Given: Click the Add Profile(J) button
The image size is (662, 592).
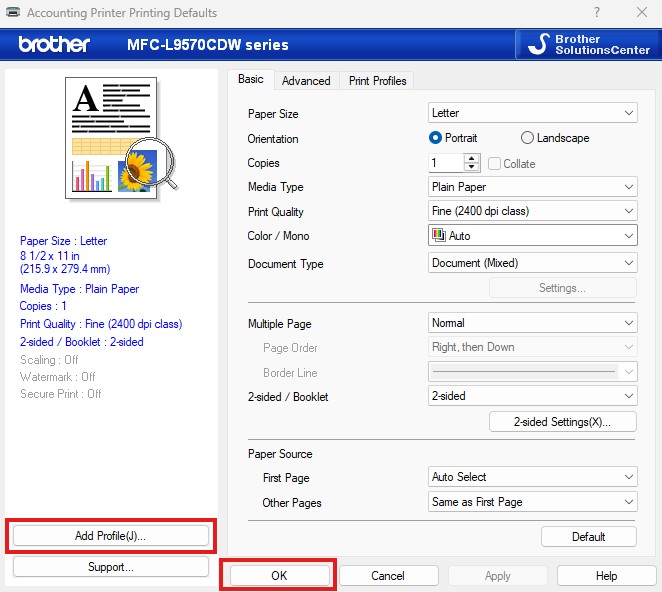Looking at the screenshot, I should pos(111,536).
